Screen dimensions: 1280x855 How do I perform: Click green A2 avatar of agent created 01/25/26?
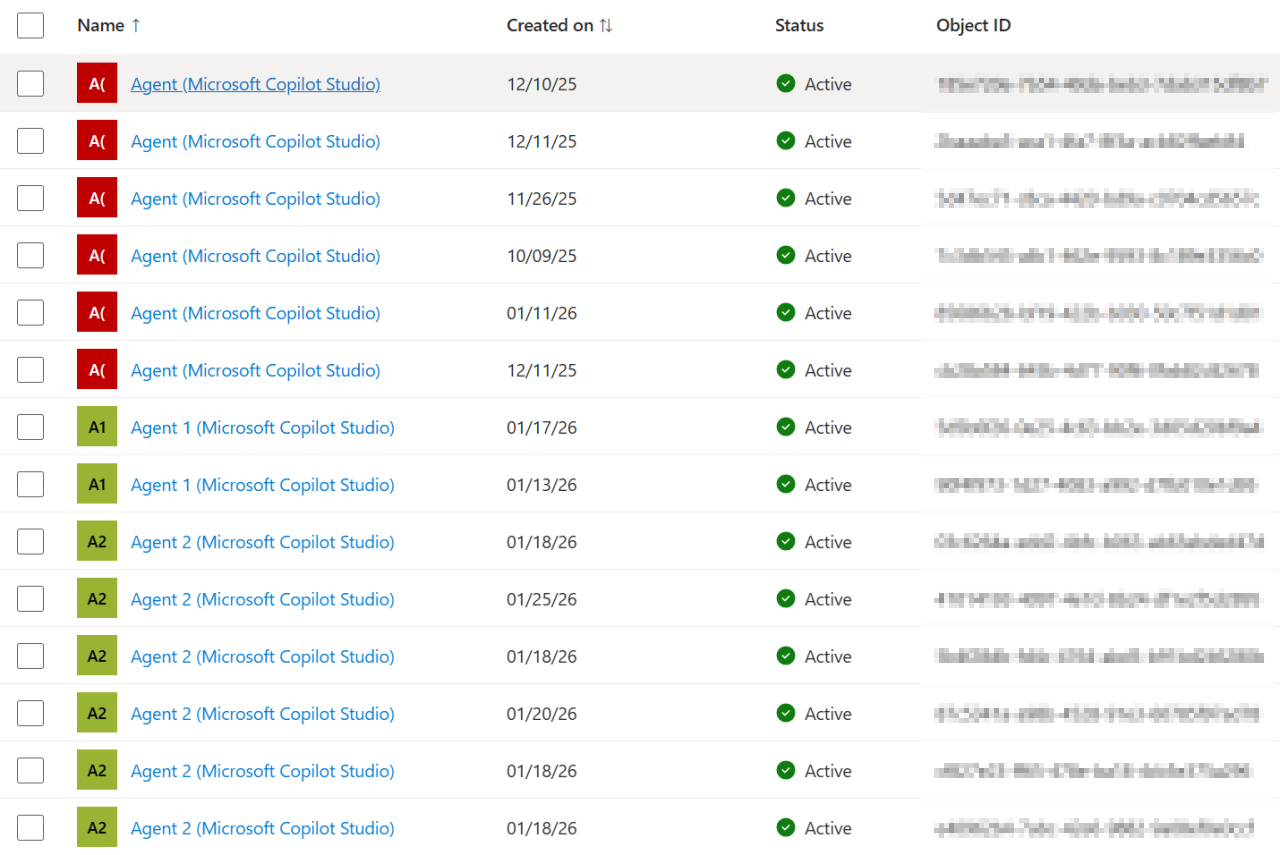click(x=97, y=600)
